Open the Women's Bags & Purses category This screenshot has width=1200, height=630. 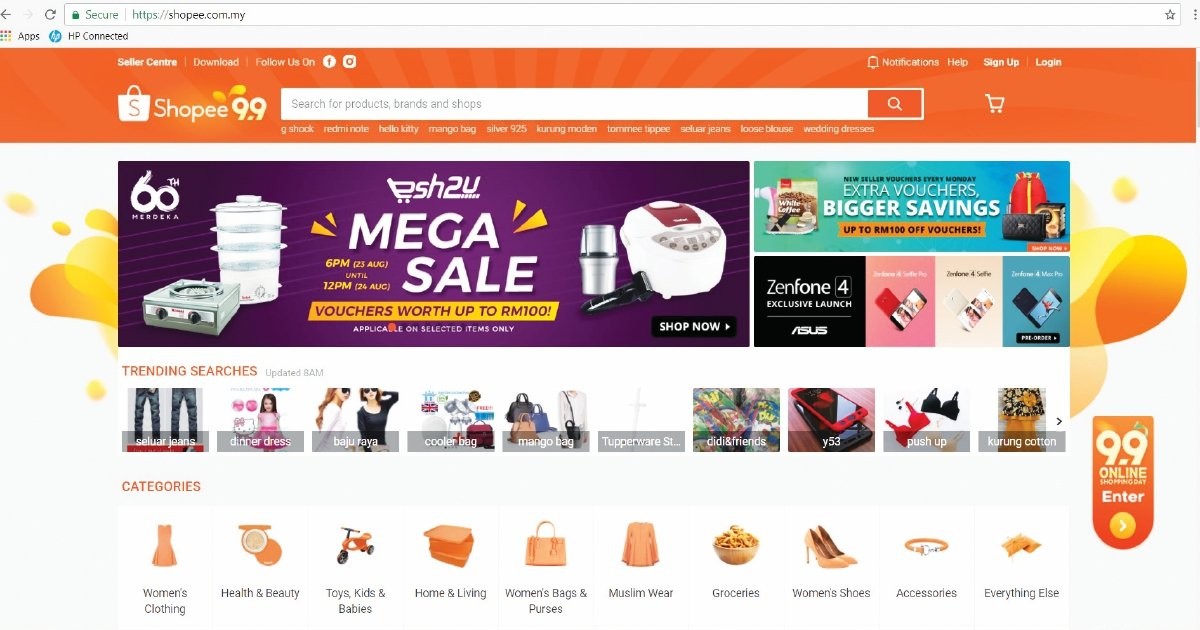pyautogui.click(x=546, y=566)
